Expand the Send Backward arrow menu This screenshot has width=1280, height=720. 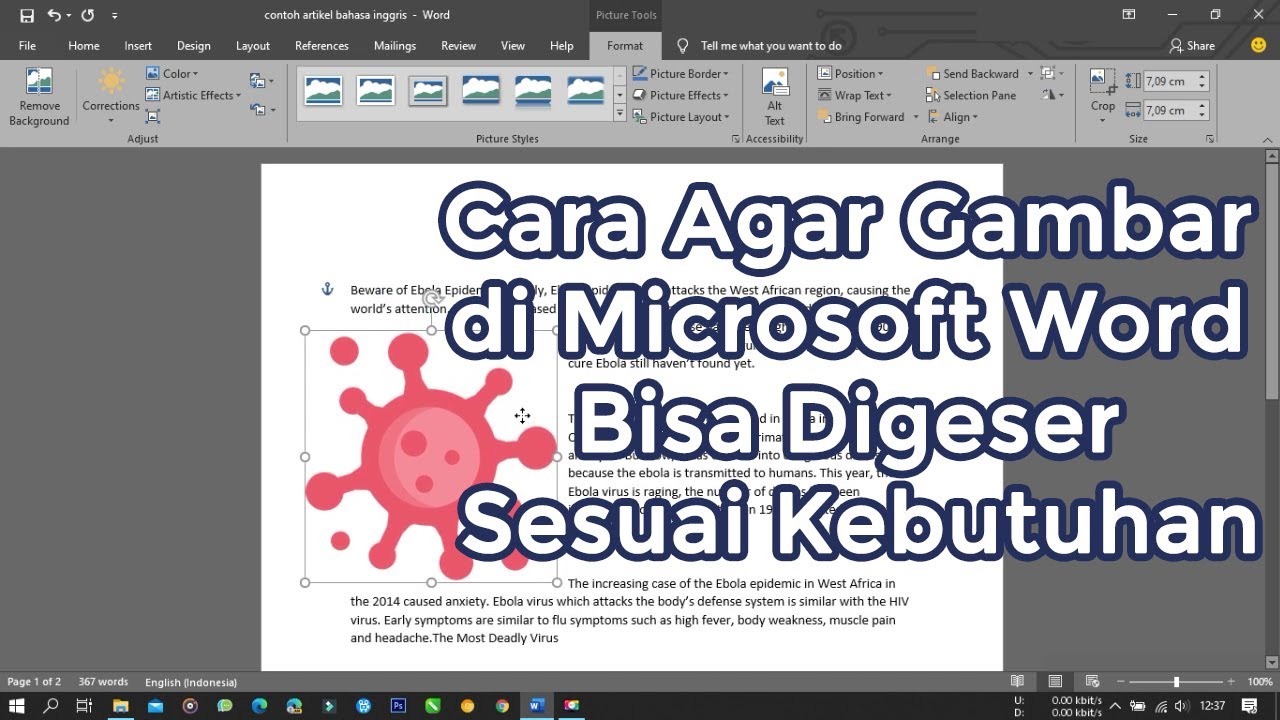tap(1030, 74)
